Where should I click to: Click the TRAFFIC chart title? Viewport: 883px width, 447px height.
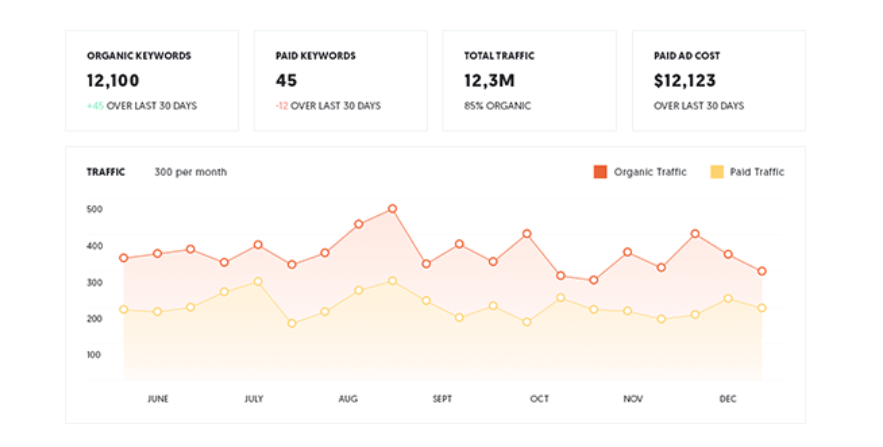point(105,172)
